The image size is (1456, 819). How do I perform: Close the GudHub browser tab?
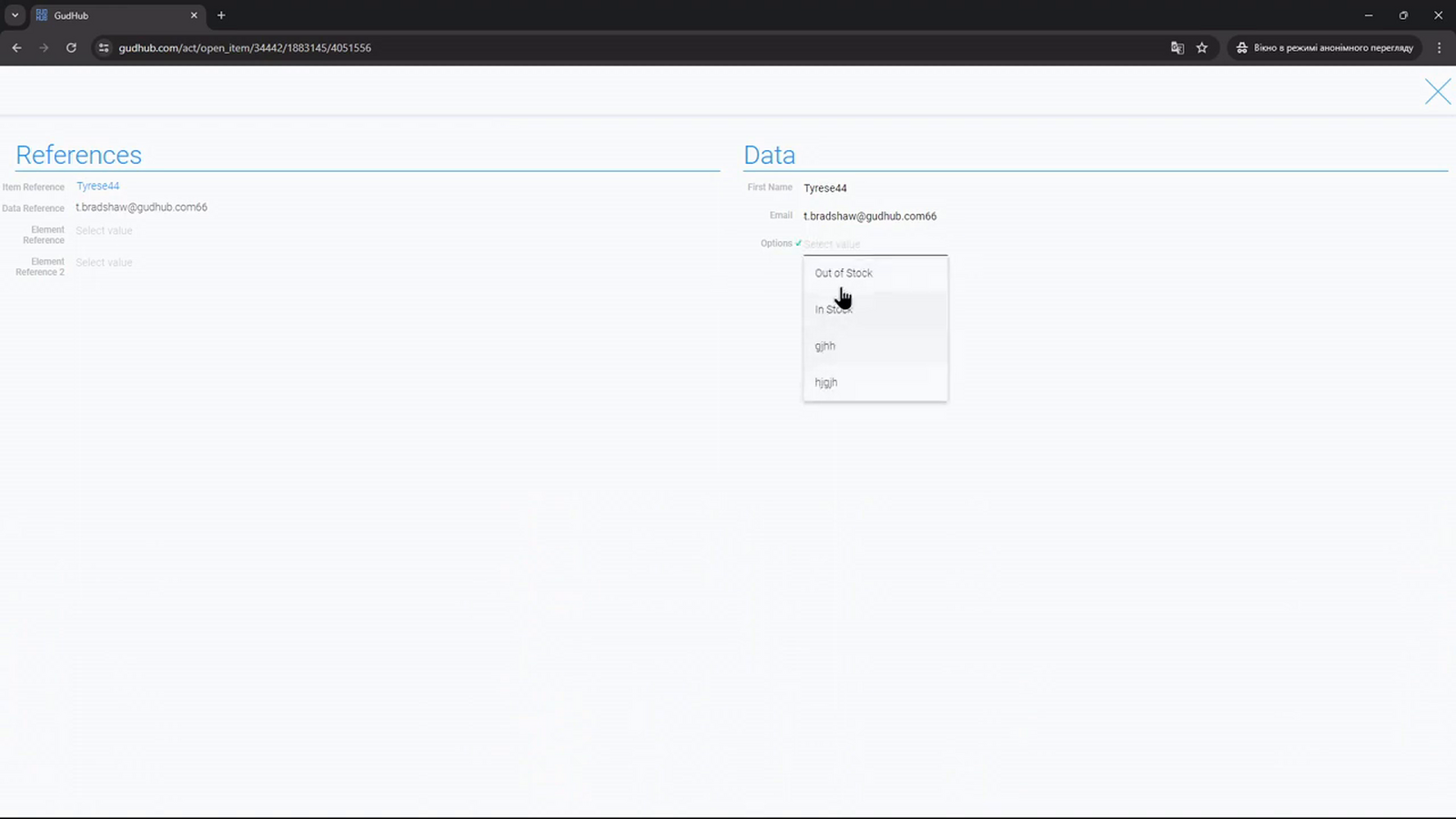[194, 15]
